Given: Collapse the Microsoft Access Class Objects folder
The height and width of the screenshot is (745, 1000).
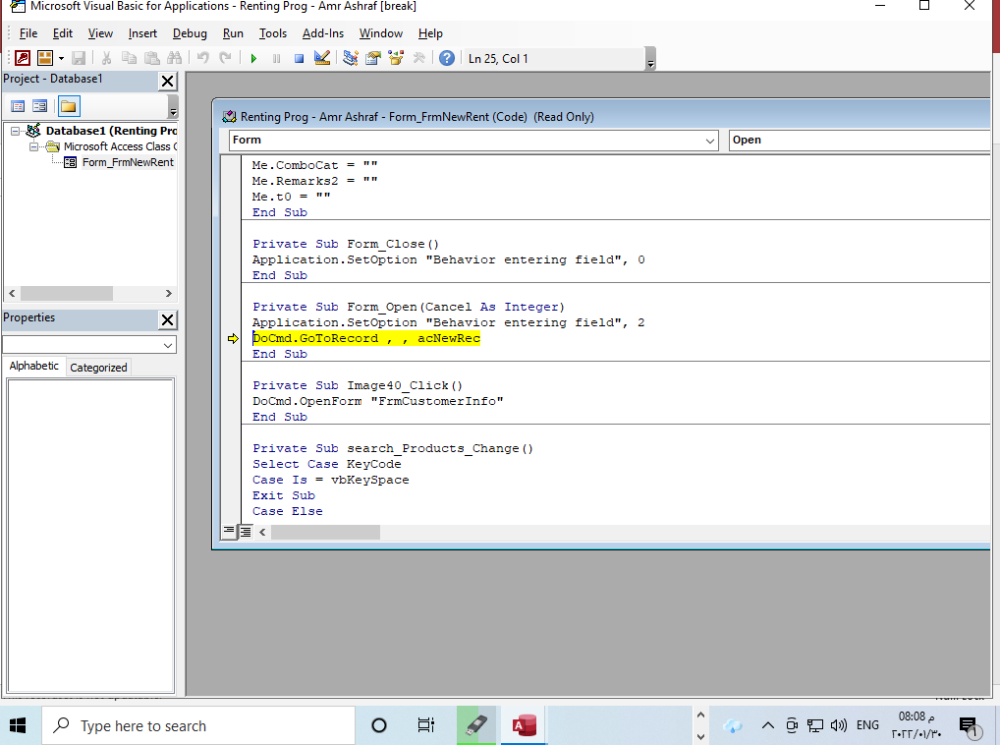Looking at the screenshot, I should [33, 147].
